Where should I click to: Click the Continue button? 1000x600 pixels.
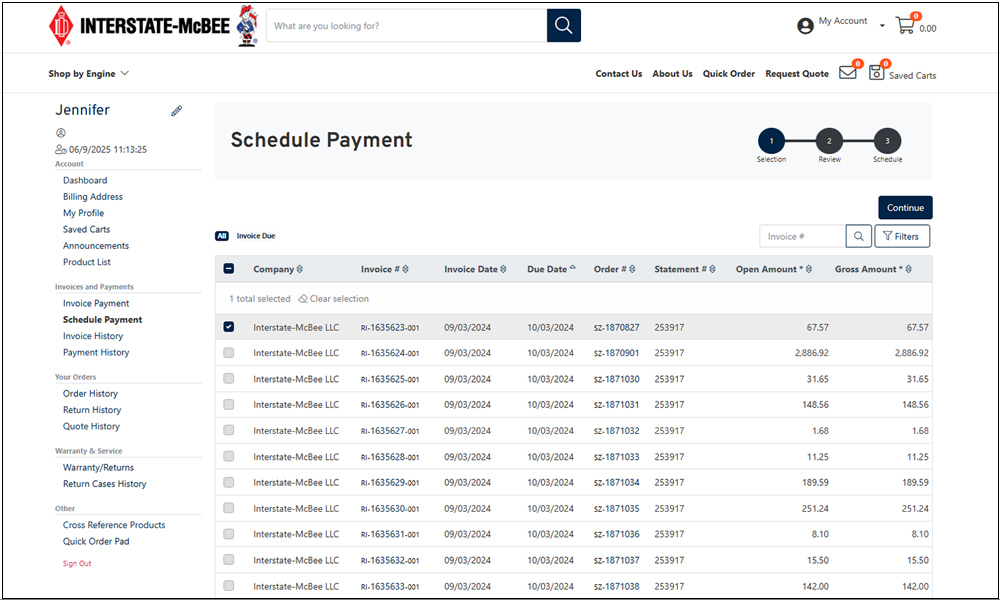905,208
